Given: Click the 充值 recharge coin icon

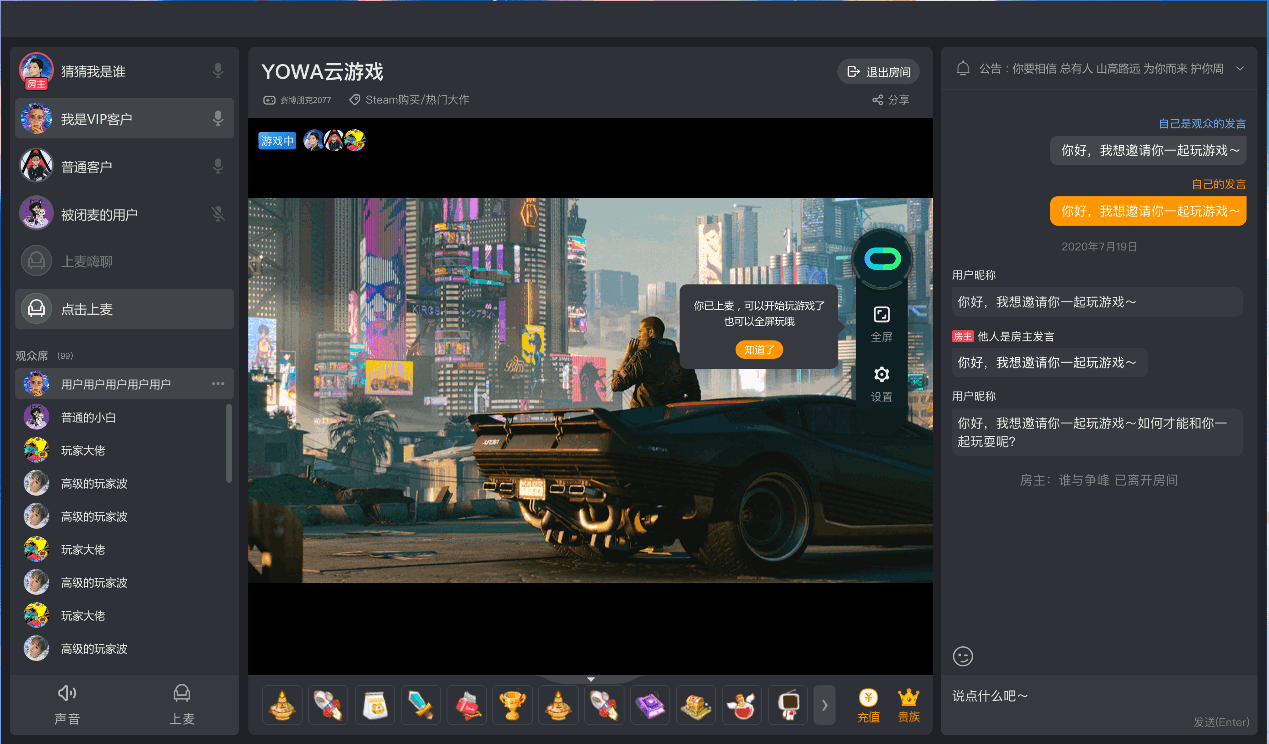Looking at the screenshot, I should pos(868,698).
